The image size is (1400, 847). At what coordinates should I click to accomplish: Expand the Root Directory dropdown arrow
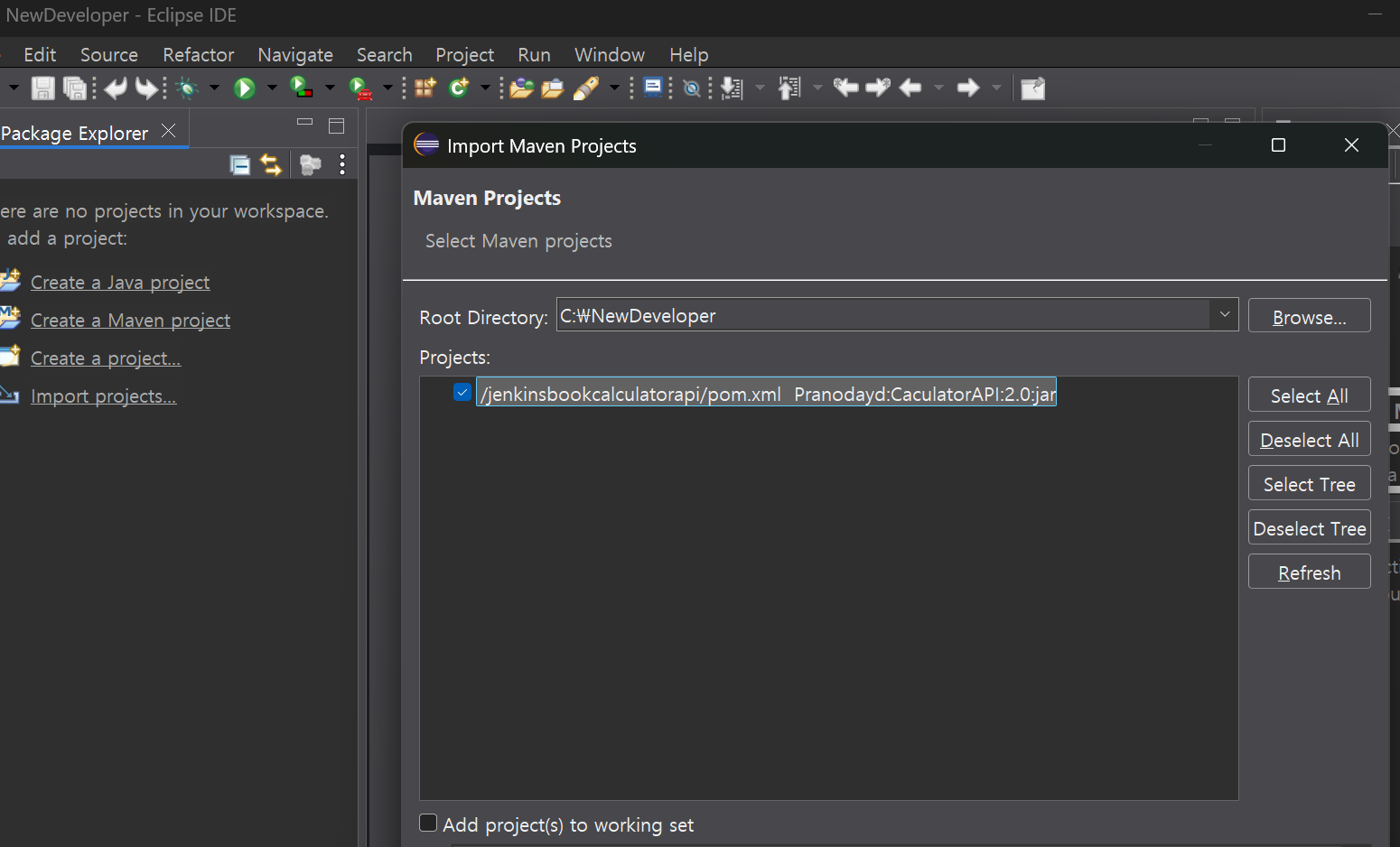1225,314
